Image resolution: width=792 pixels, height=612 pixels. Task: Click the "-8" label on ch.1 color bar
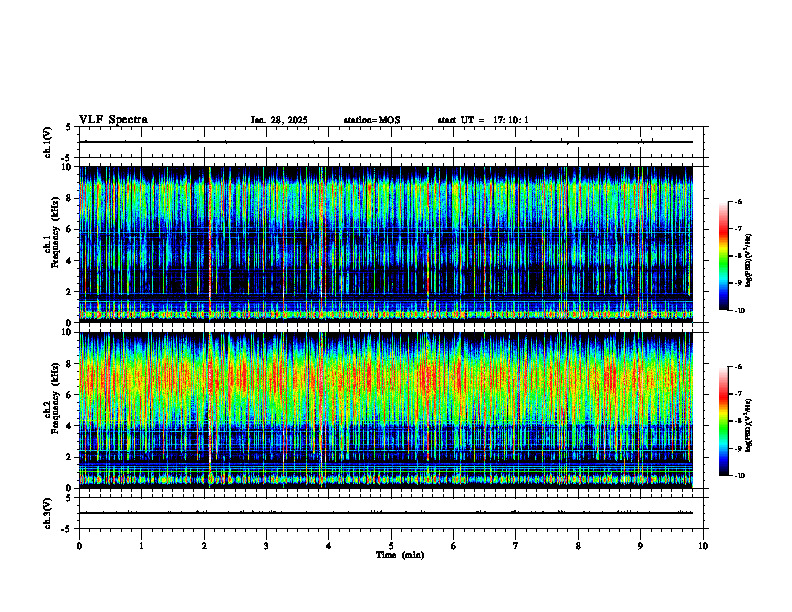[738, 256]
